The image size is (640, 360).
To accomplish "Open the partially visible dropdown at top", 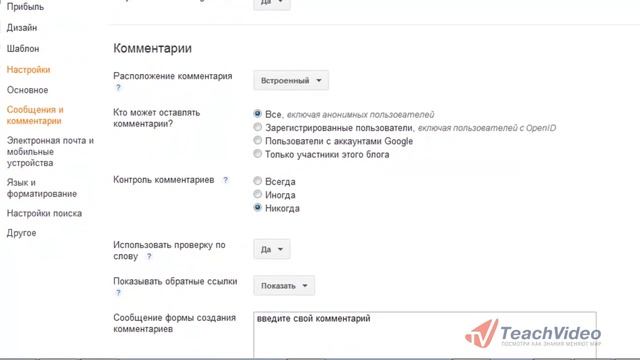I will coord(272,4).
